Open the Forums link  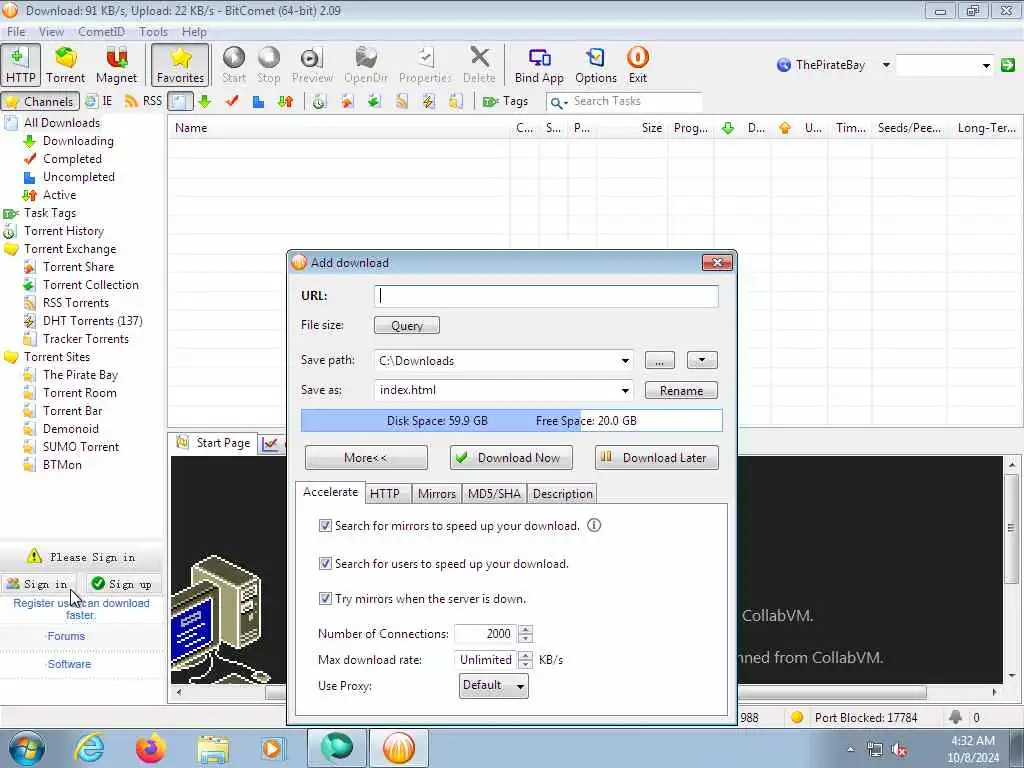(66, 636)
